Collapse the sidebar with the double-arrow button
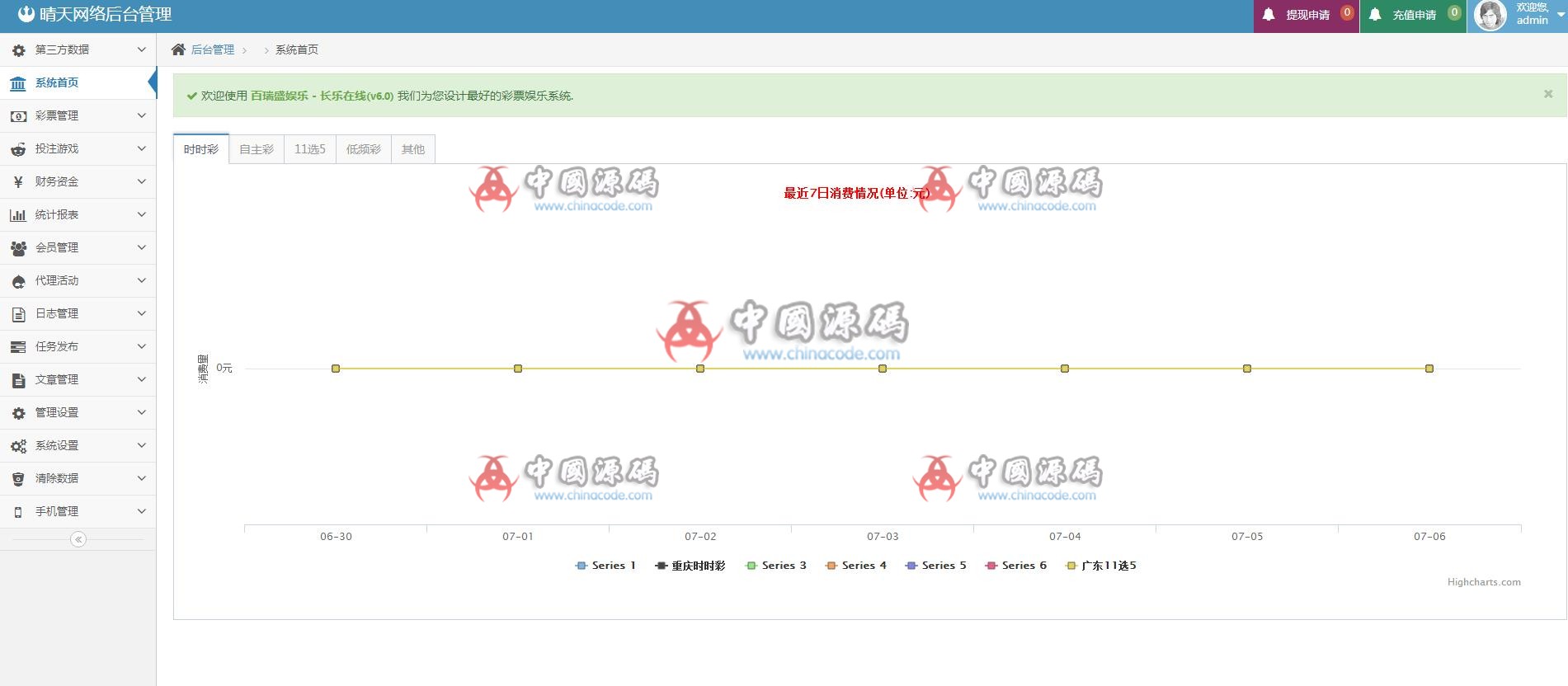 tap(78, 539)
